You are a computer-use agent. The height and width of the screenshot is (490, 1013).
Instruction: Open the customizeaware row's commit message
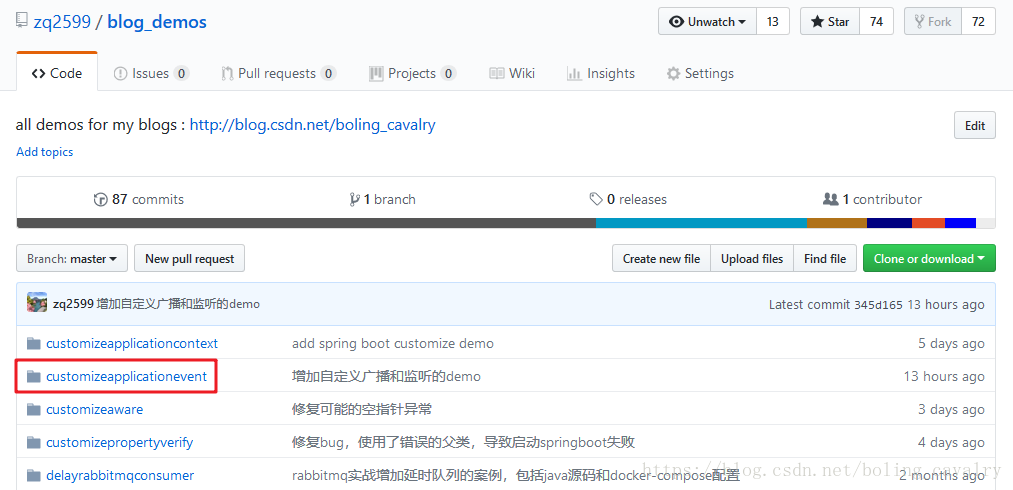[x=362, y=409]
